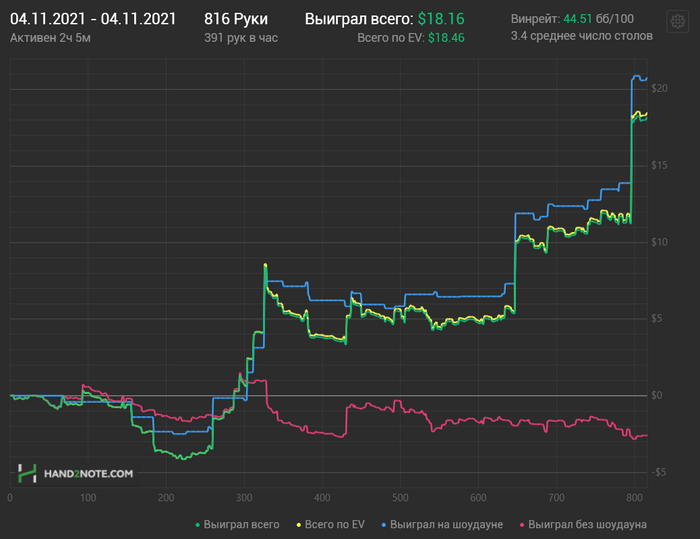Click the '$20' y-axis label
This screenshot has height=539, width=700.
click(x=659, y=88)
